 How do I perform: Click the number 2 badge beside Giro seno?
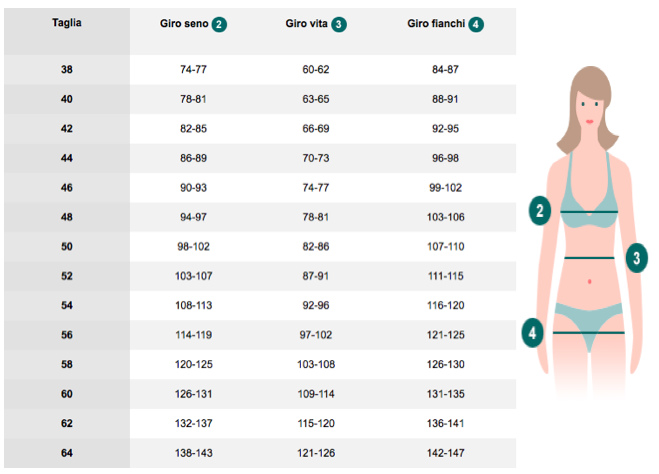219,24
